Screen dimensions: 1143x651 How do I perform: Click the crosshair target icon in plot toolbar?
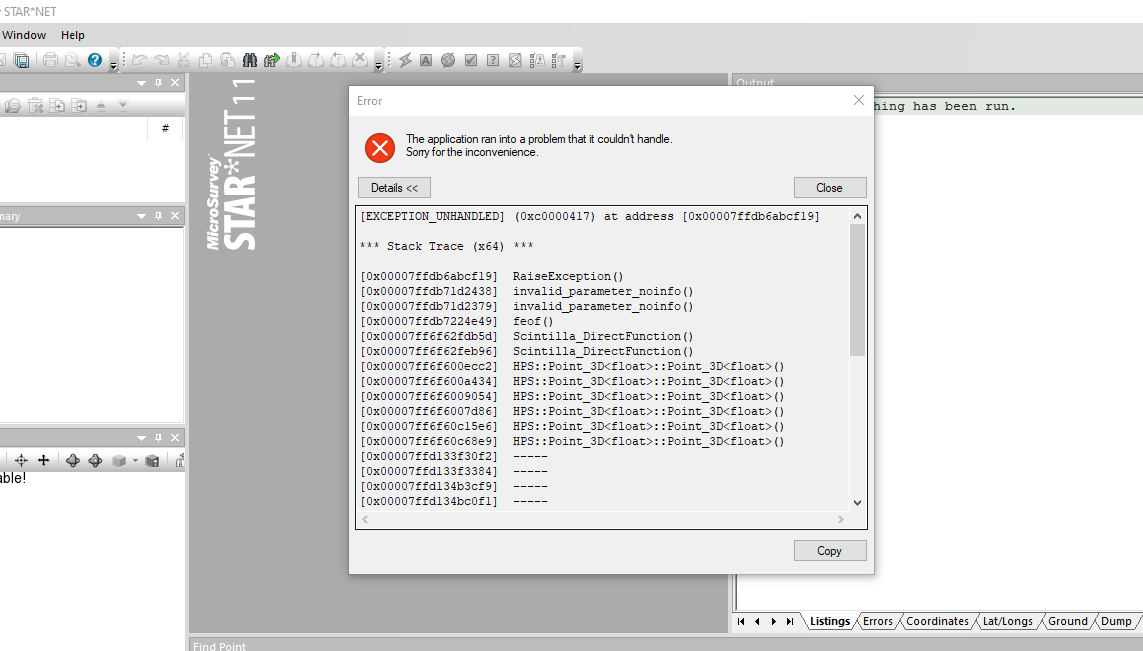[x=21, y=460]
